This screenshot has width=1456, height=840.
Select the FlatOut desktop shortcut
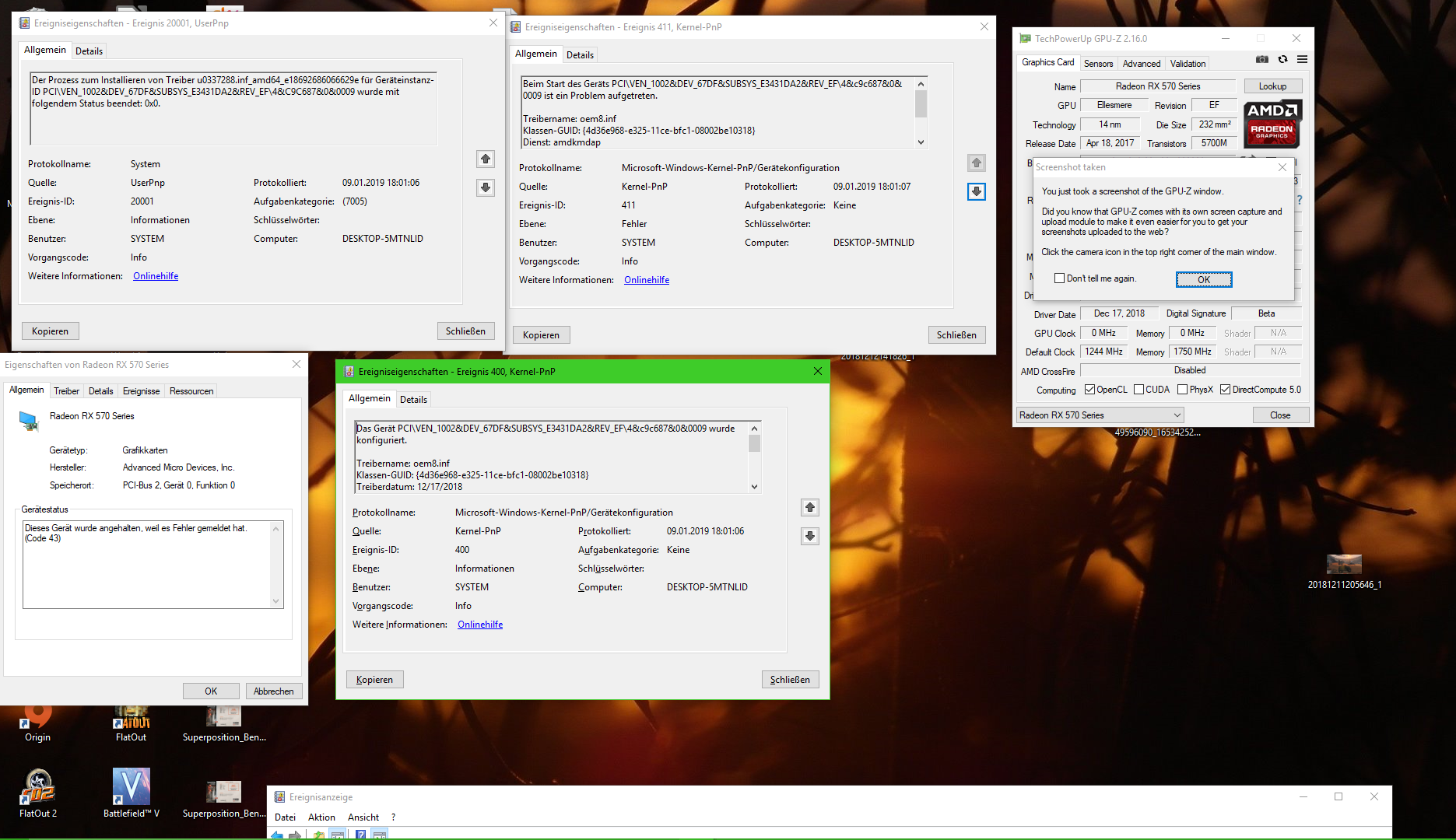[131, 723]
